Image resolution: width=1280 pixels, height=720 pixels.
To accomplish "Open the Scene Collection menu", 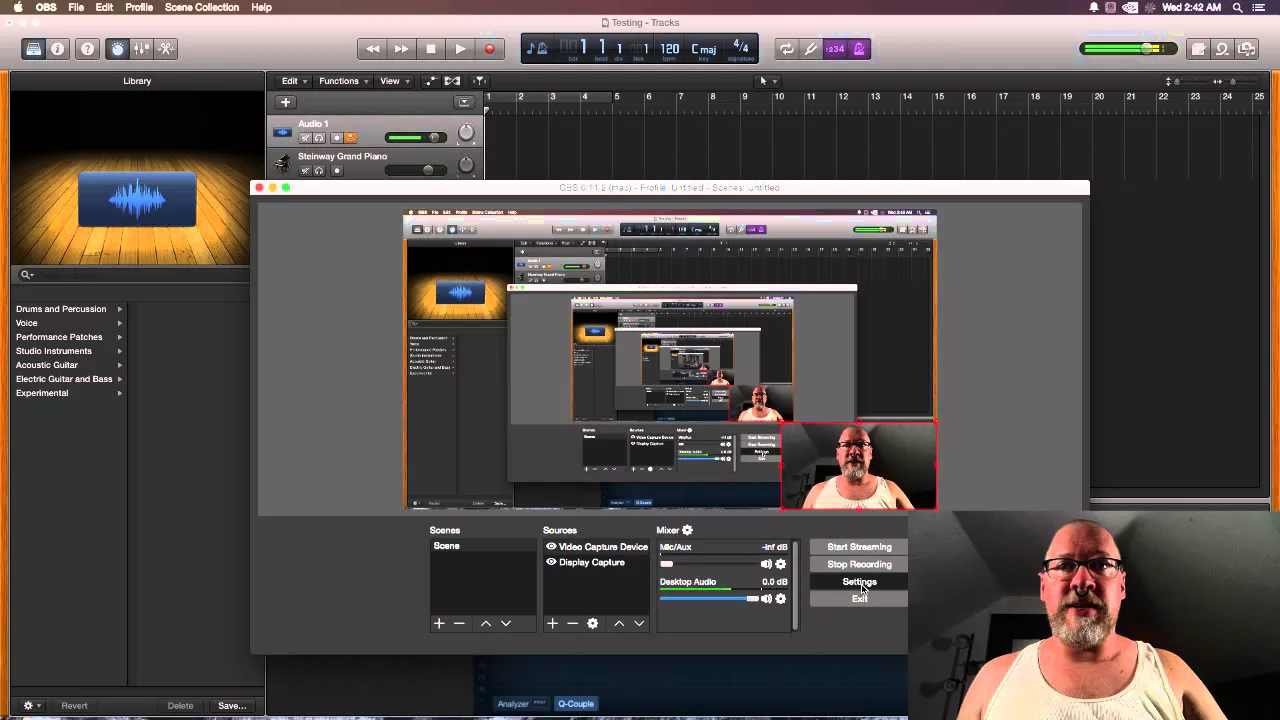I will click(202, 7).
